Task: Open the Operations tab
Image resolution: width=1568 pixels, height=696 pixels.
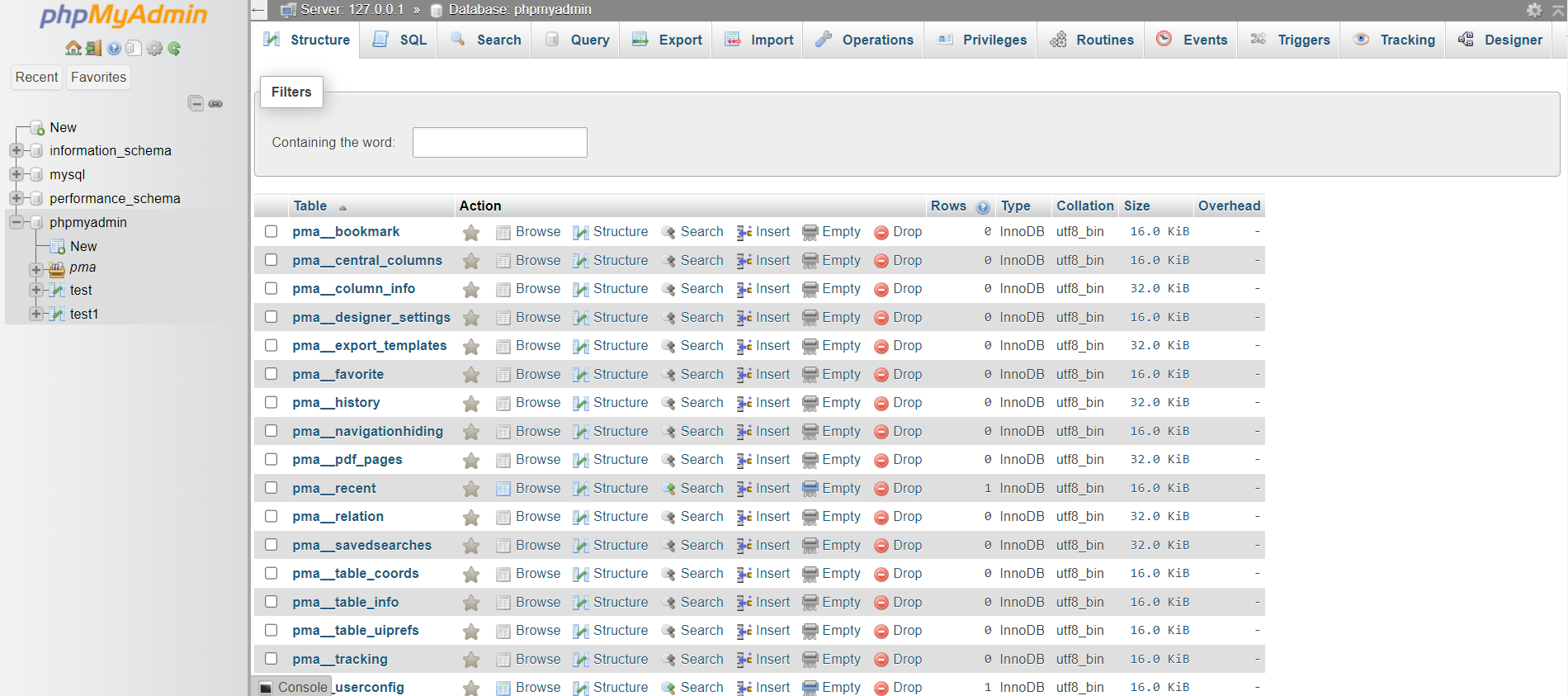Action: (864, 40)
